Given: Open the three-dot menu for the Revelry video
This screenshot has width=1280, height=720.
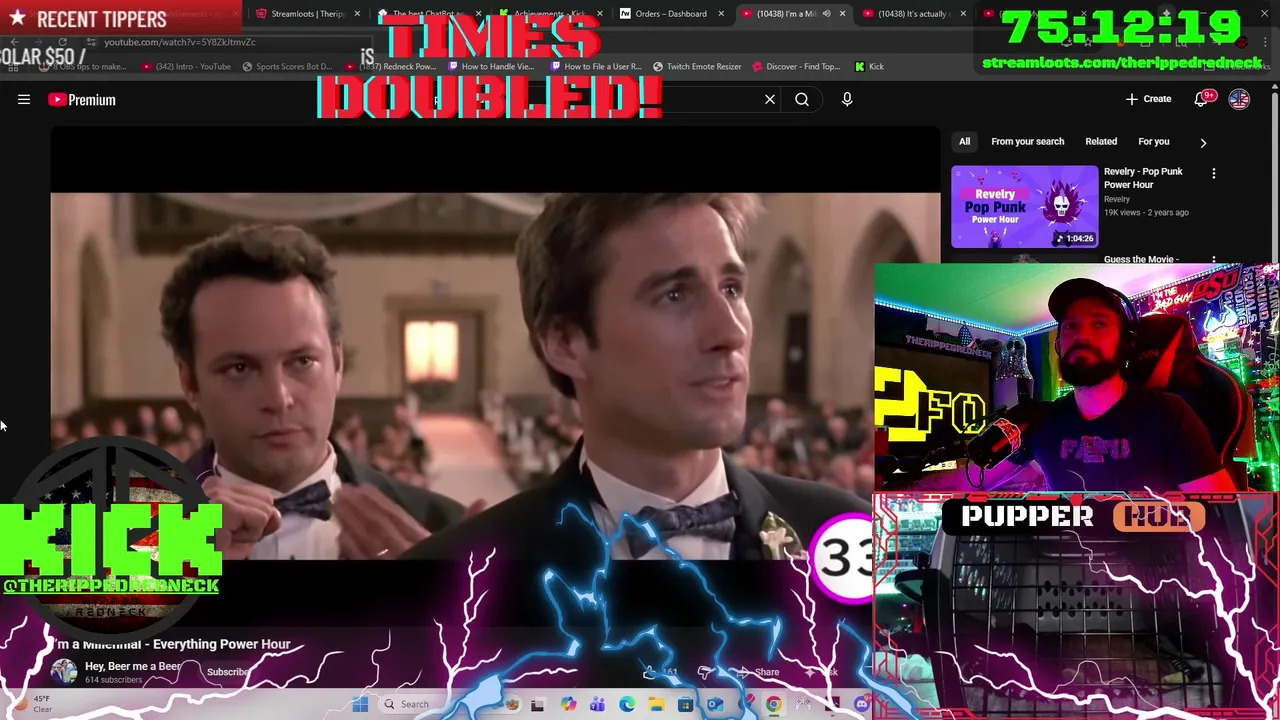Looking at the screenshot, I should [1214, 174].
